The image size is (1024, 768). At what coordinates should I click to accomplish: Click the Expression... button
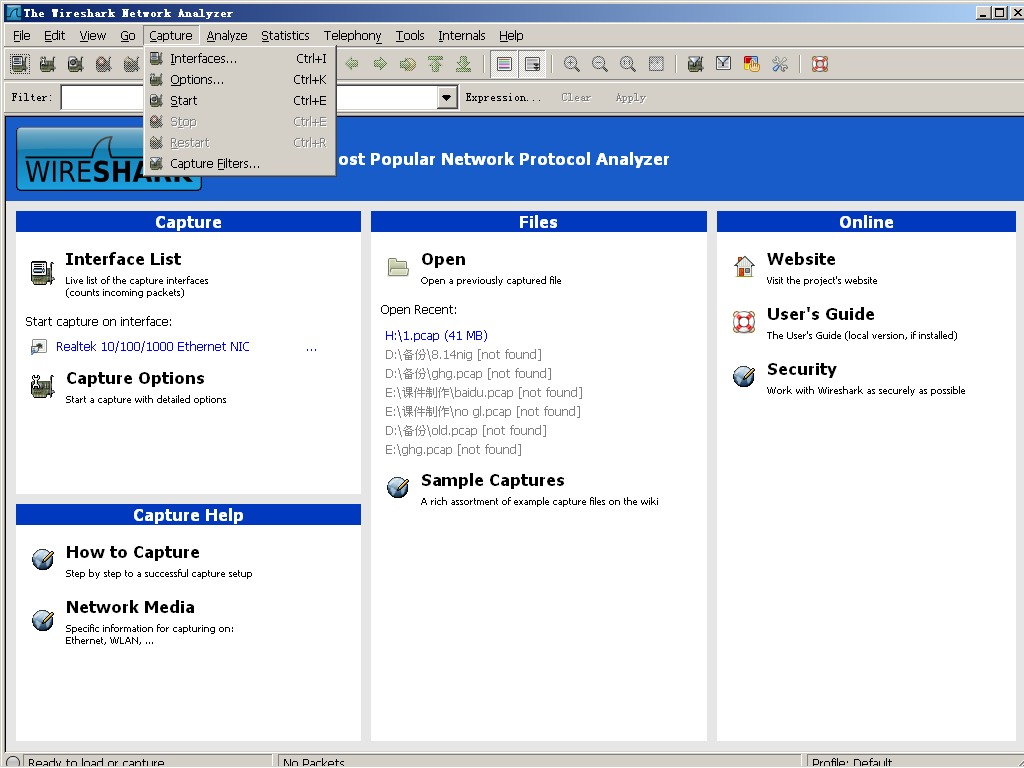click(x=503, y=98)
